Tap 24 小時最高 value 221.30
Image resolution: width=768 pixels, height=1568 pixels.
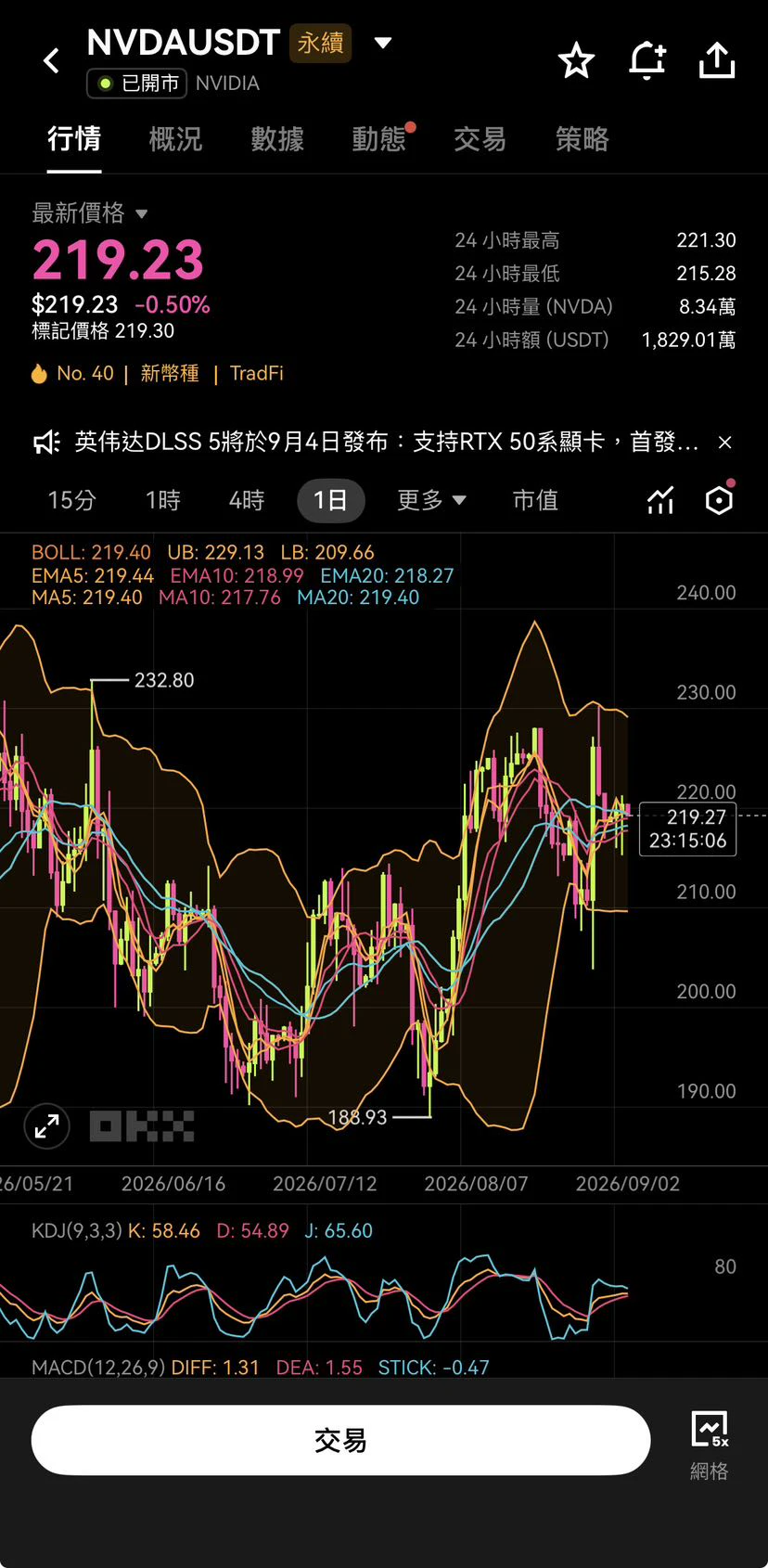coord(706,240)
